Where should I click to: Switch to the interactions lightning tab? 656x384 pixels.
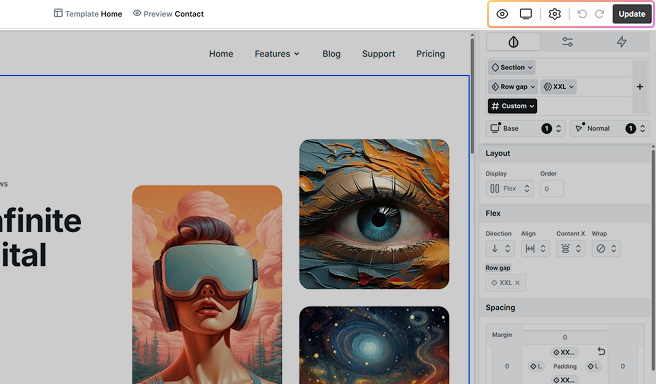click(x=622, y=42)
